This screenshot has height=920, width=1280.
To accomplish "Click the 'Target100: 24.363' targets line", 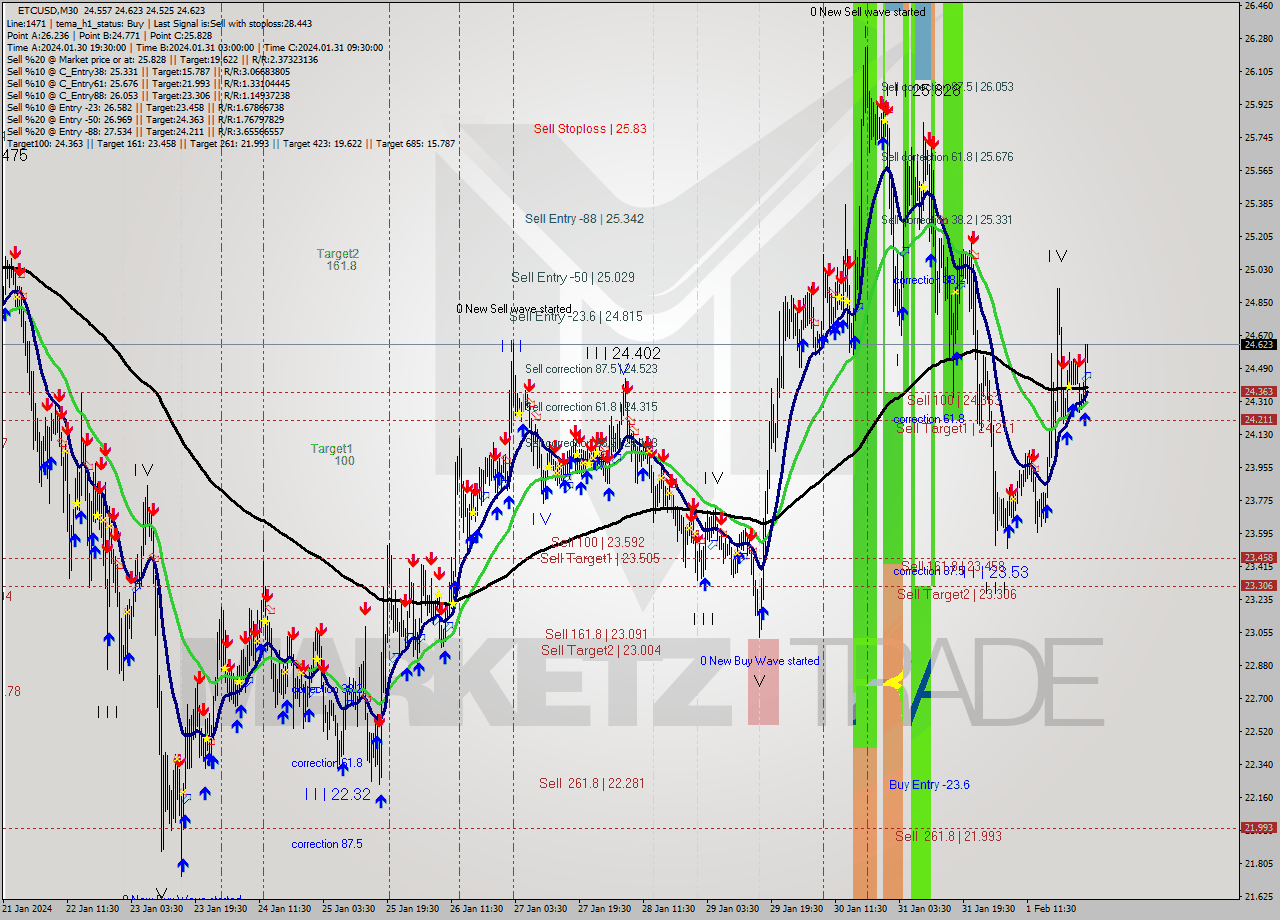I will pos(230,143).
